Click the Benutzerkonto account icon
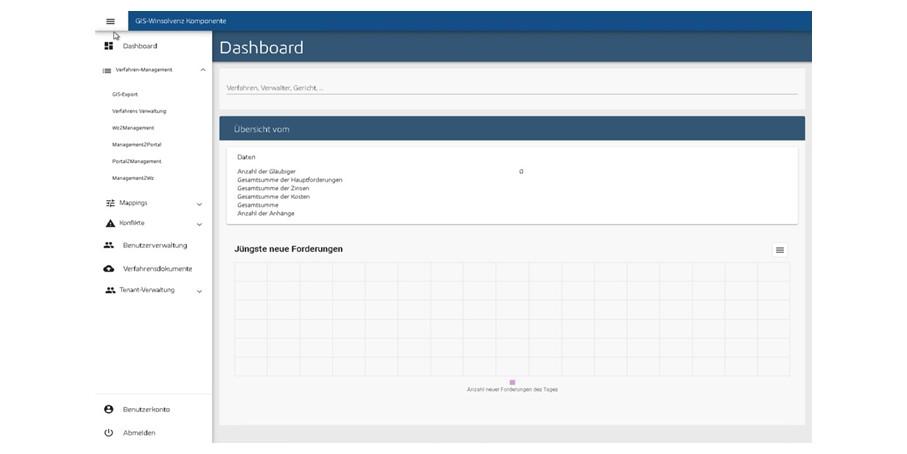The image size is (907, 454). point(109,409)
